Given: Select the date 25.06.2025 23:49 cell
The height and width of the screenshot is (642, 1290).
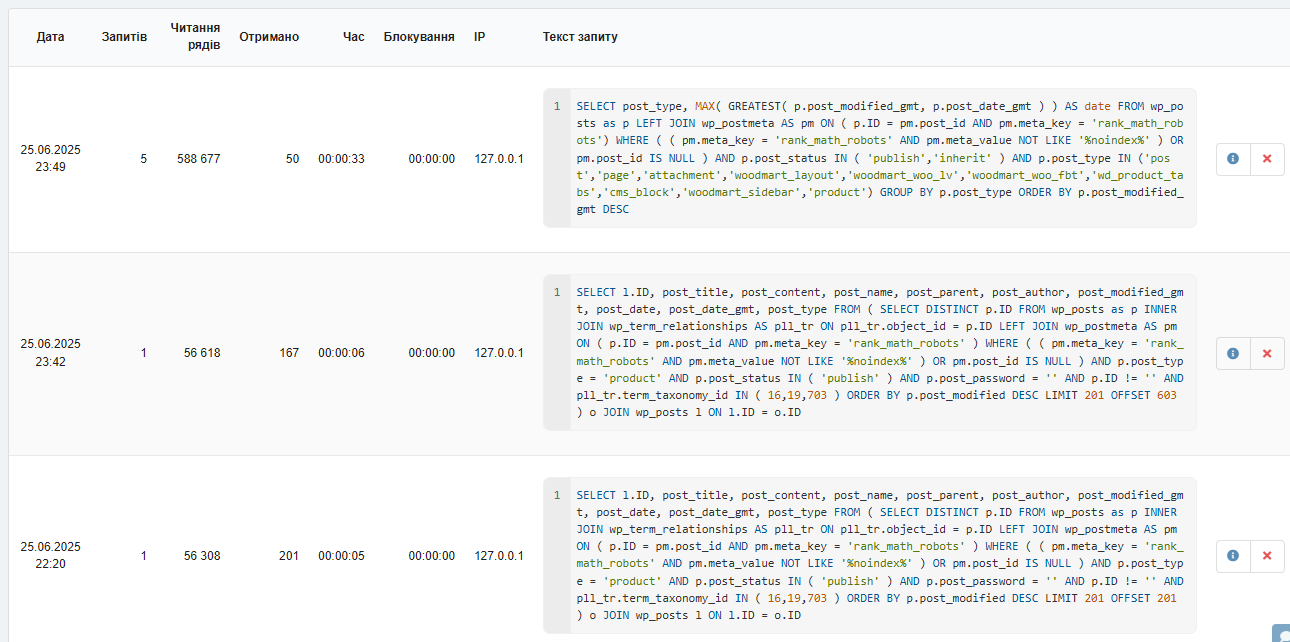Looking at the screenshot, I should pos(51,159).
